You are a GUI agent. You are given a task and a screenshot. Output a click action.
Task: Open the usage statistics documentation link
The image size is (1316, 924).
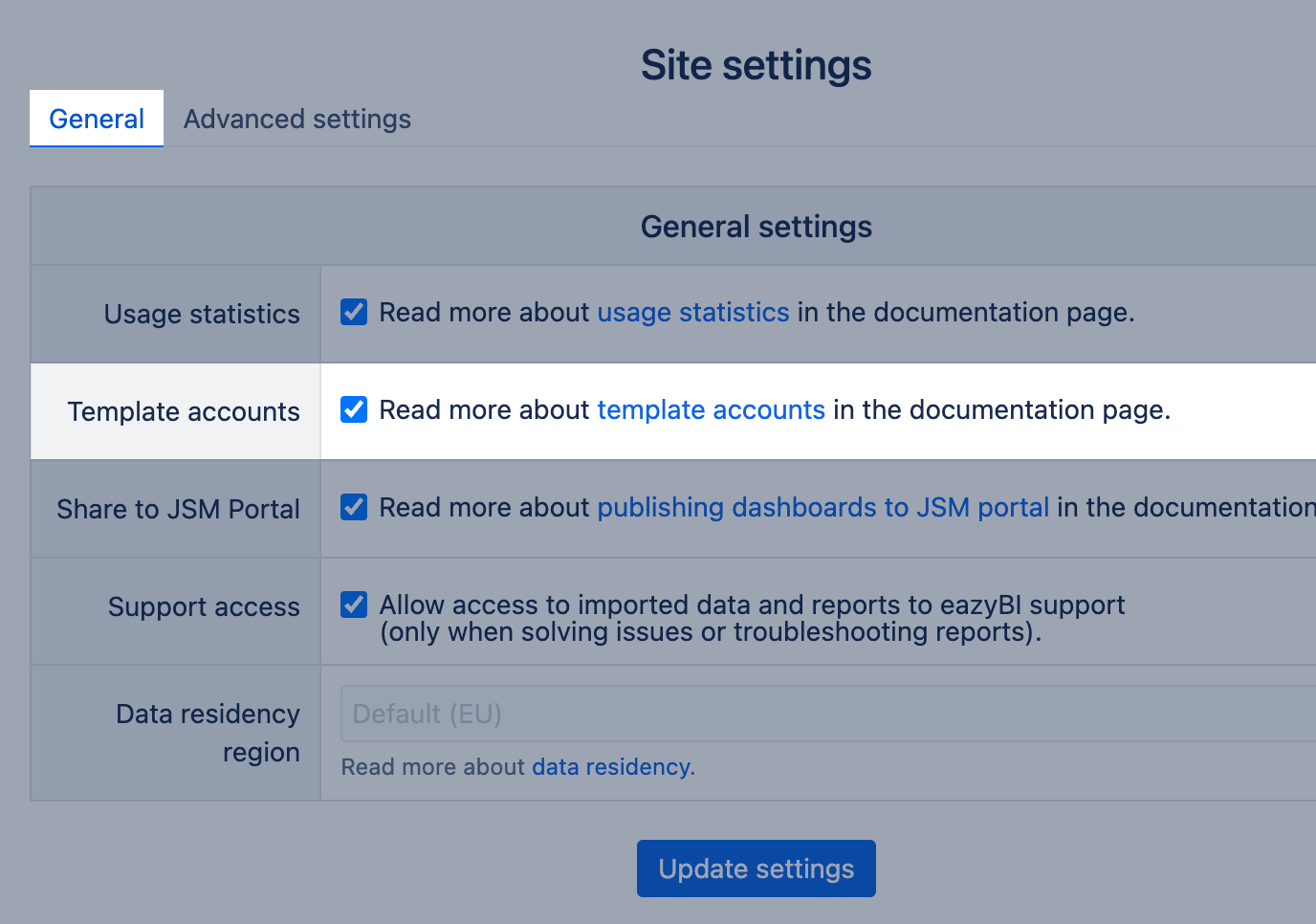[692, 313]
